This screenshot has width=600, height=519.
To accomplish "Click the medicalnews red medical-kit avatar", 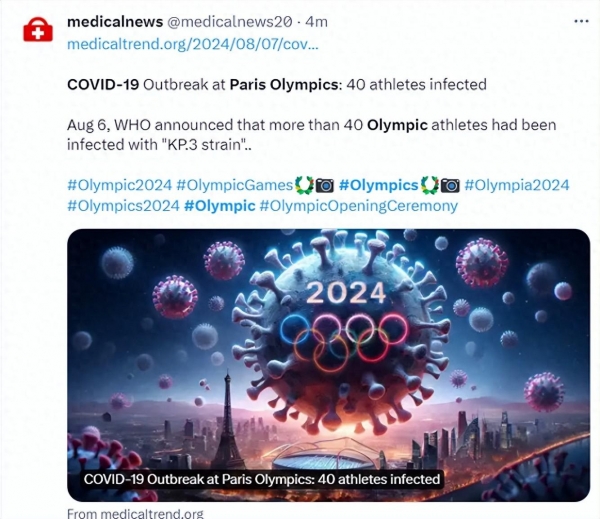I will (37, 28).
